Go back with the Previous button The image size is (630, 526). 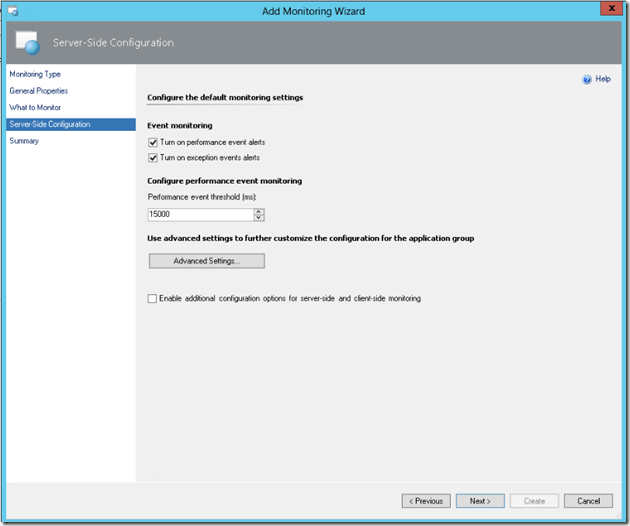[x=425, y=501]
